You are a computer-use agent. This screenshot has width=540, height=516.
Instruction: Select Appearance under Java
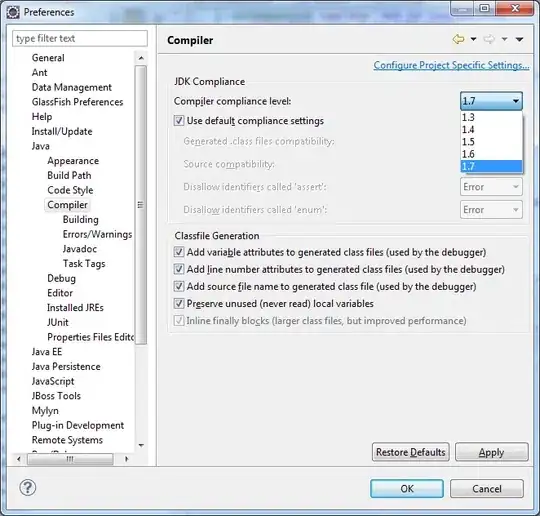(73, 161)
